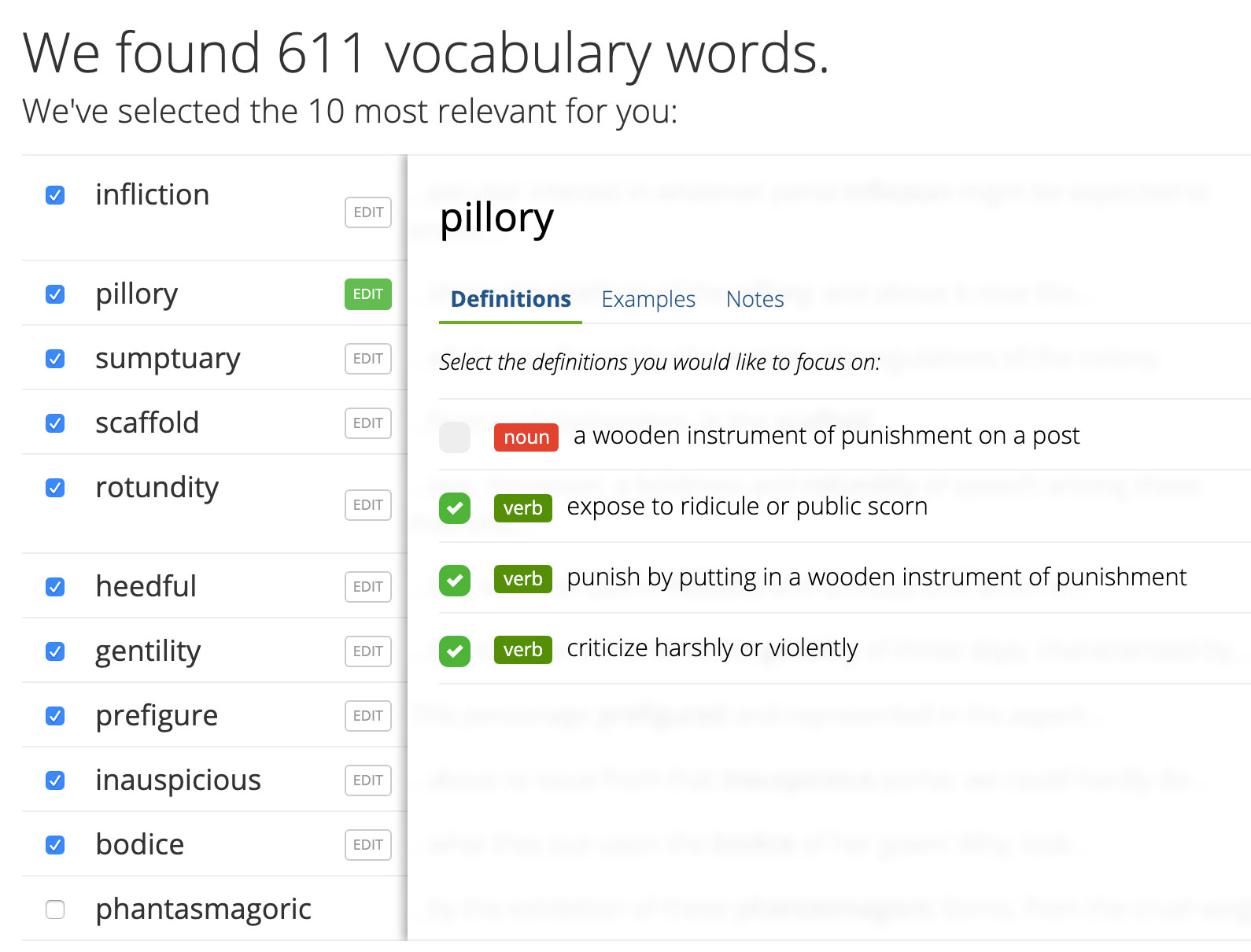Image resolution: width=1251 pixels, height=952 pixels.
Task: Click the red noun tag label
Action: pyautogui.click(x=526, y=437)
